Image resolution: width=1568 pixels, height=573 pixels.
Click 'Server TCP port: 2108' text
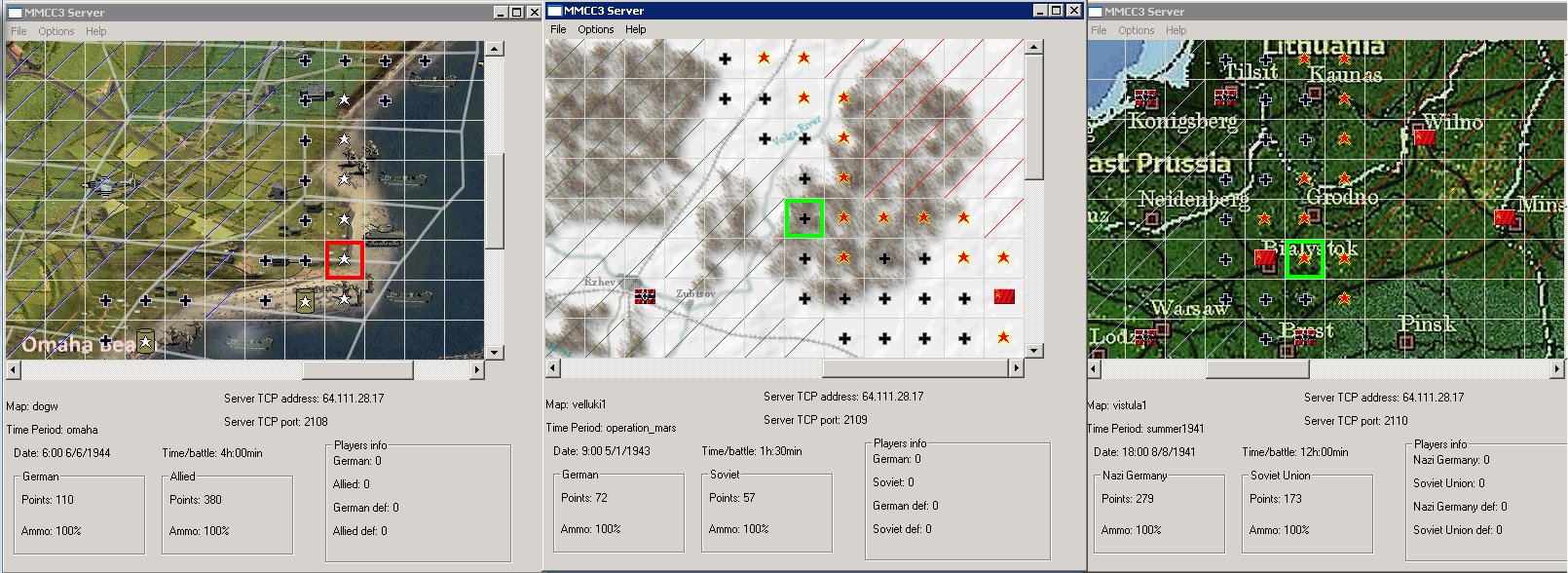point(276,422)
